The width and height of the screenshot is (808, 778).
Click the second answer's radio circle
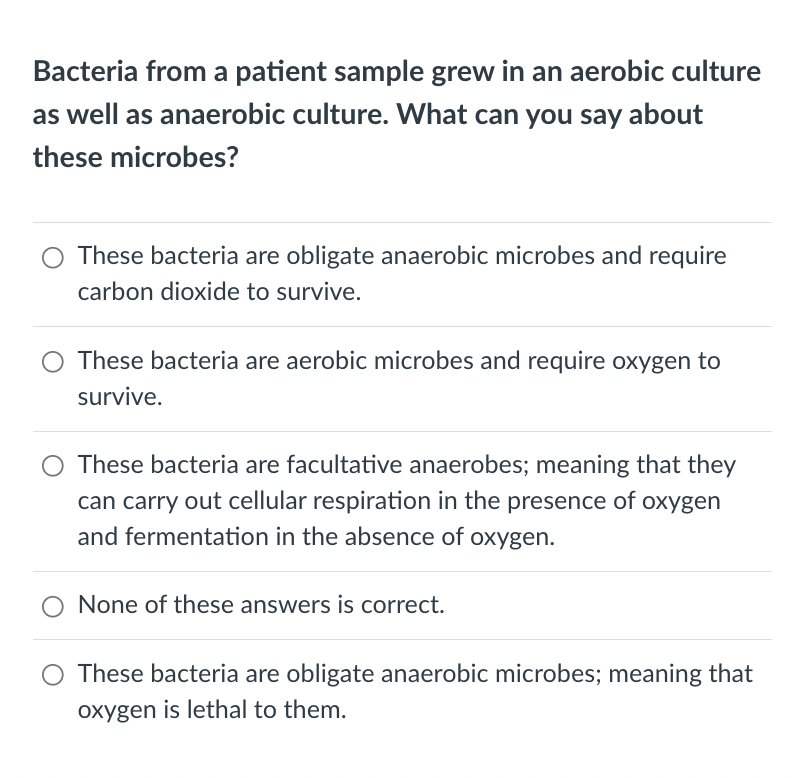tap(52, 362)
